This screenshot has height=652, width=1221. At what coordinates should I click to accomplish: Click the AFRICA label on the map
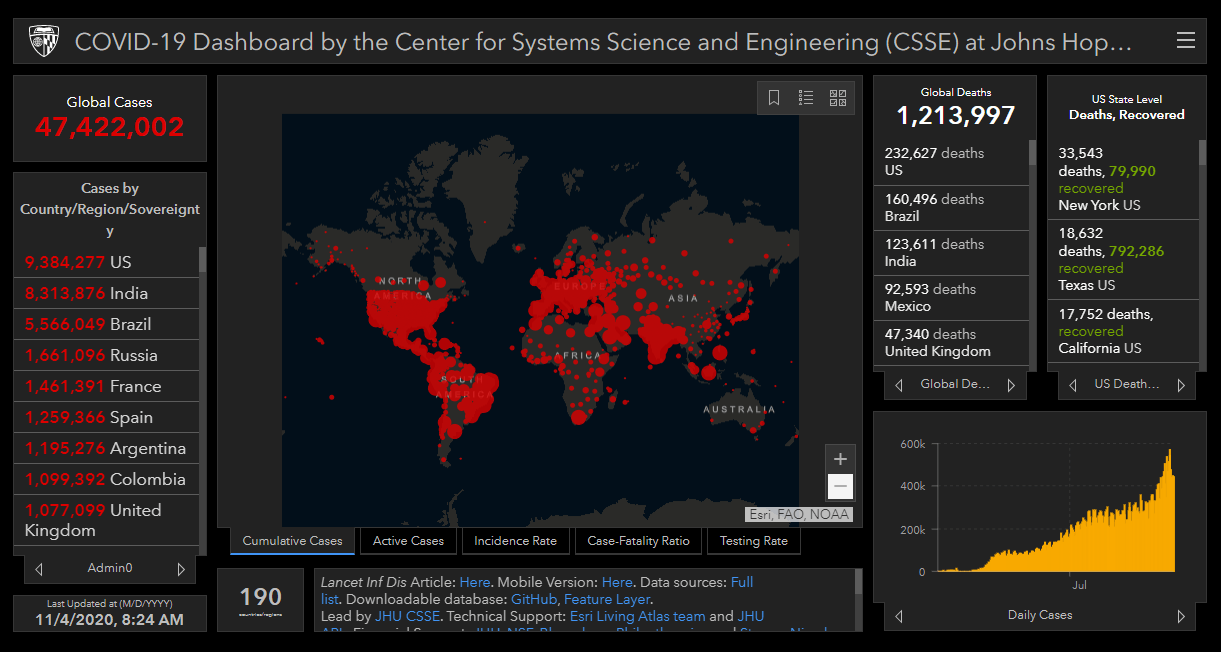click(579, 355)
